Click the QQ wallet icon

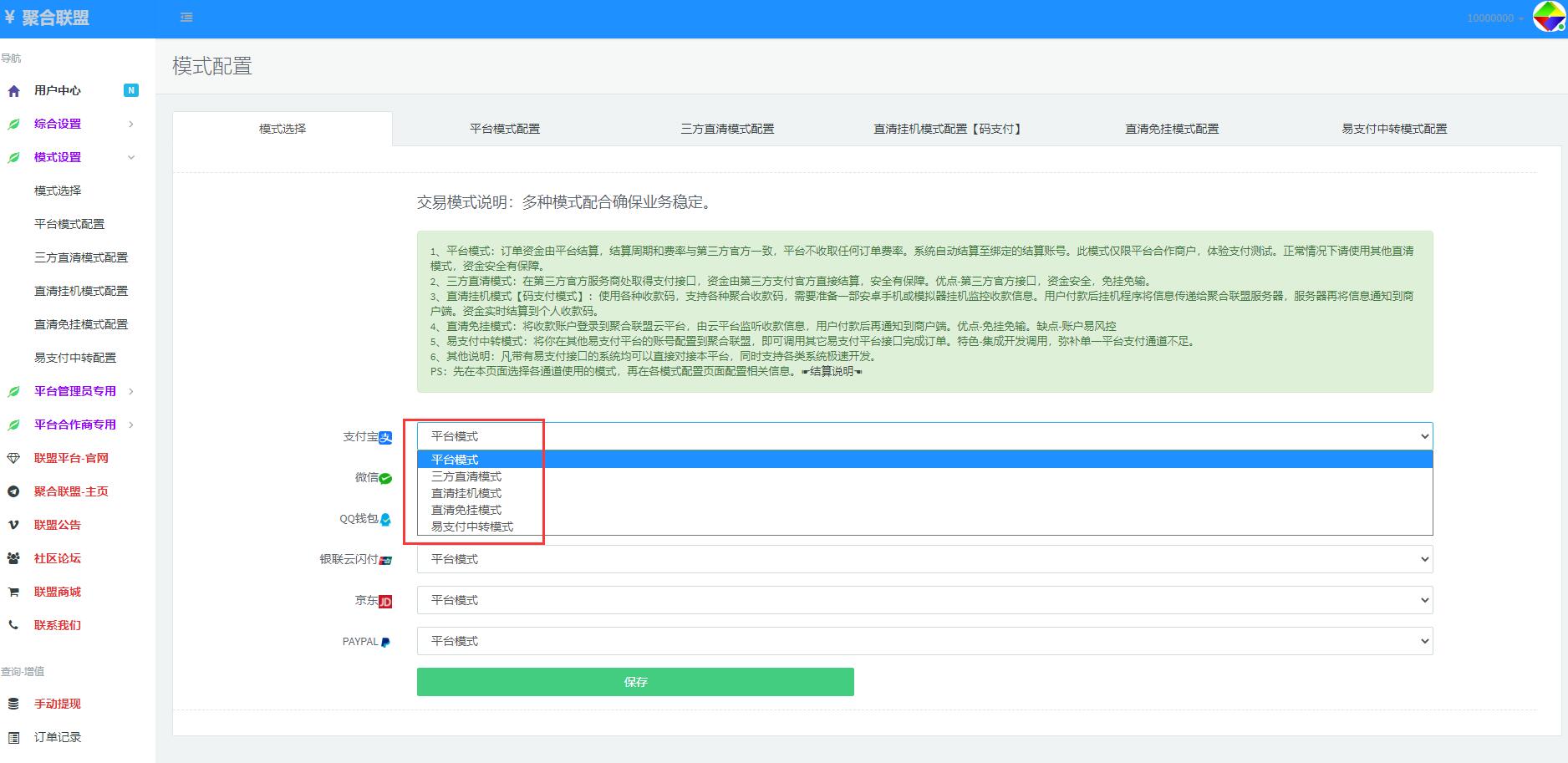[385, 520]
